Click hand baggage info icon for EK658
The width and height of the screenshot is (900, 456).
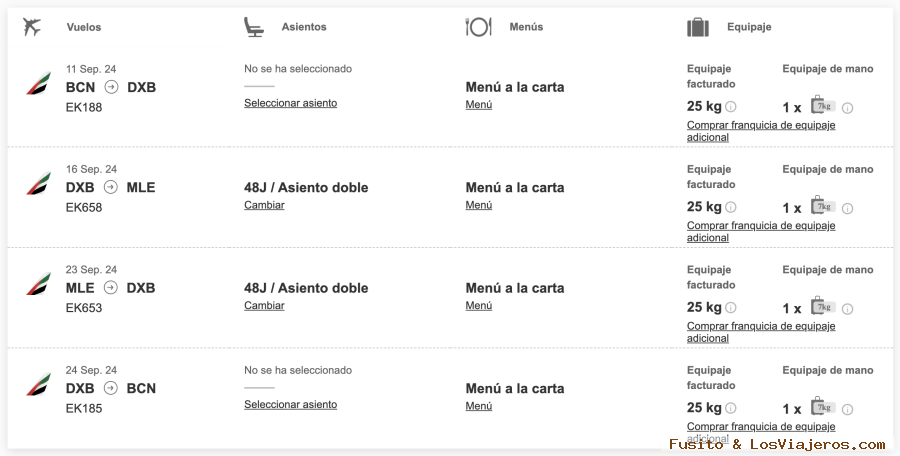point(847,208)
